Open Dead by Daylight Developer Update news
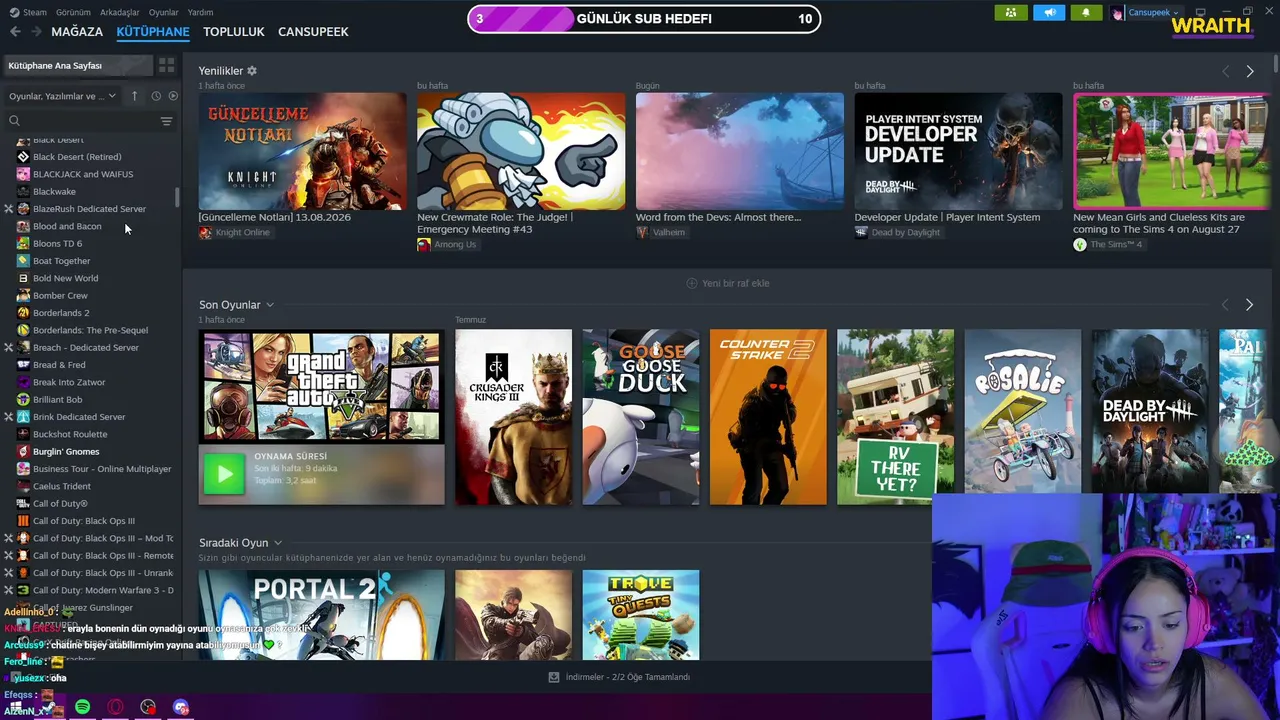Viewport: 1280px width, 720px height. pos(958,151)
